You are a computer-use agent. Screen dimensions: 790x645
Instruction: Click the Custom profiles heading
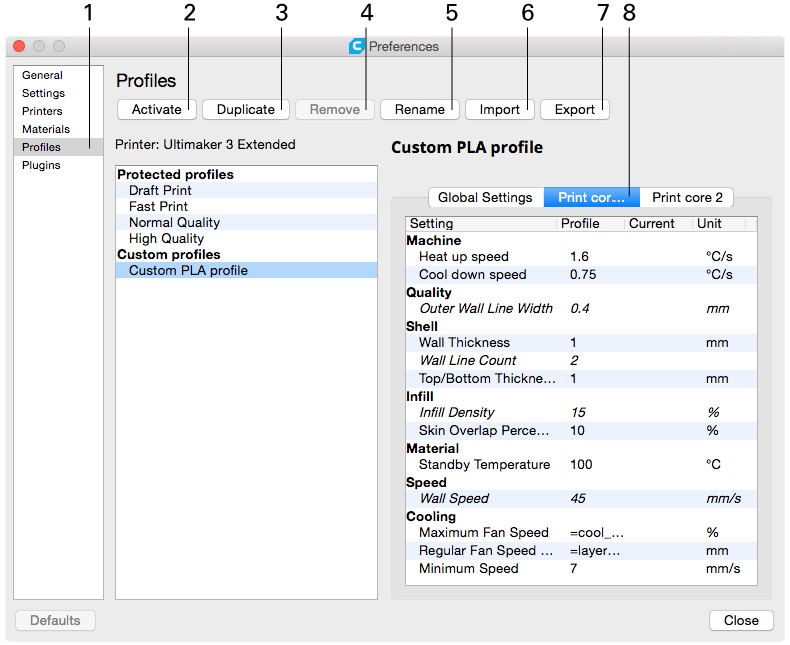coord(169,254)
